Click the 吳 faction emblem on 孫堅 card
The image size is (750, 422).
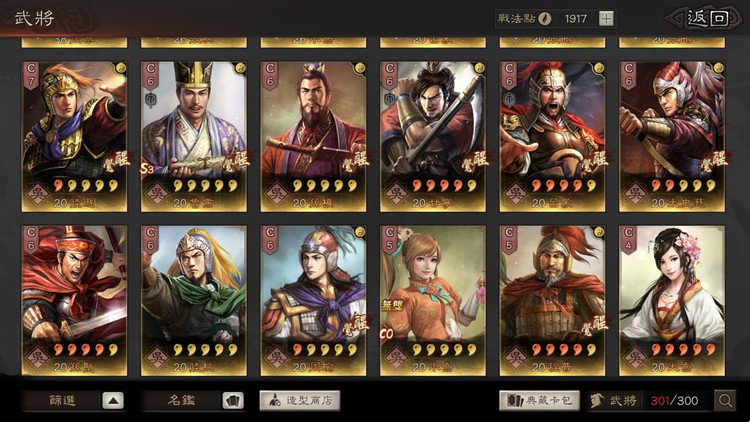[x=37, y=357]
